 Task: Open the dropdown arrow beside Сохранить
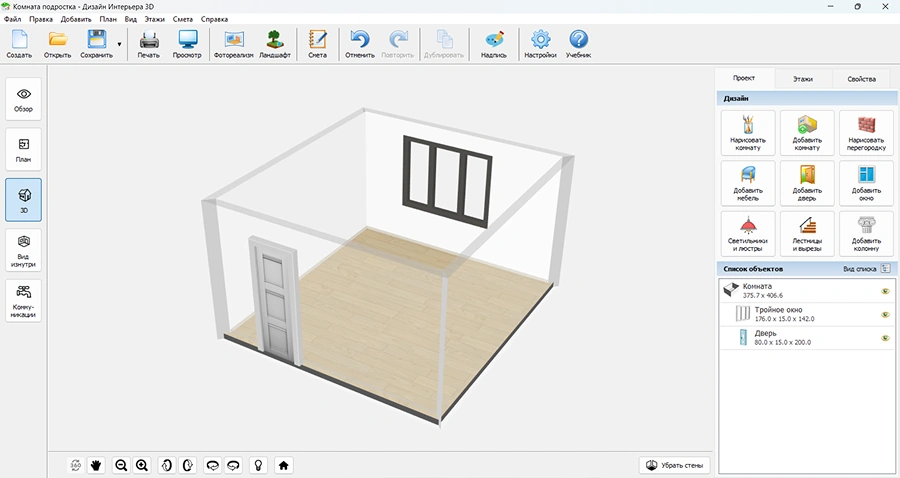point(120,44)
